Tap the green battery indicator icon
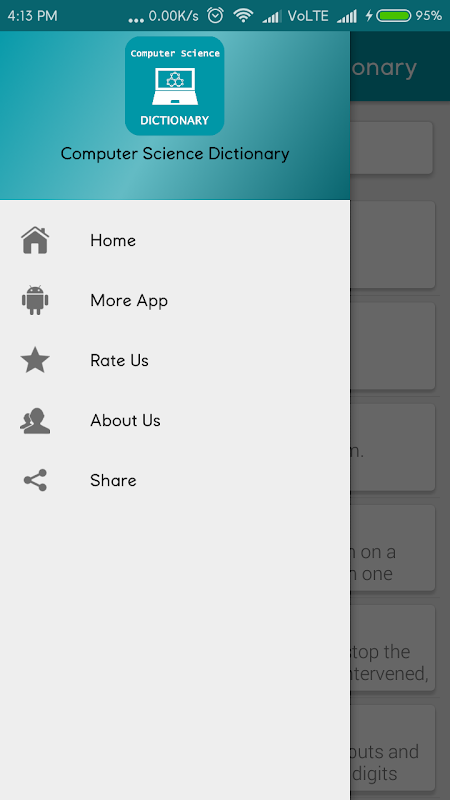The image size is (450, 800). (x=393, y=16)
